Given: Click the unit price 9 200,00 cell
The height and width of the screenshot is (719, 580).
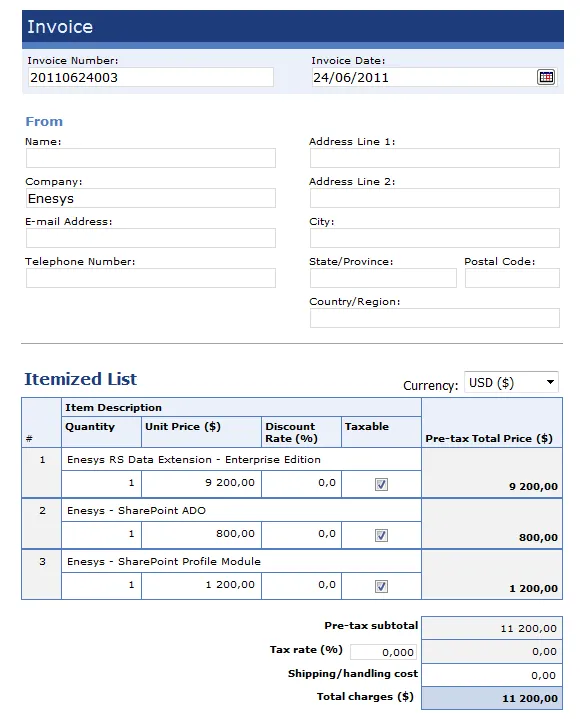Looking at the screenshot, I should point(201,483).
